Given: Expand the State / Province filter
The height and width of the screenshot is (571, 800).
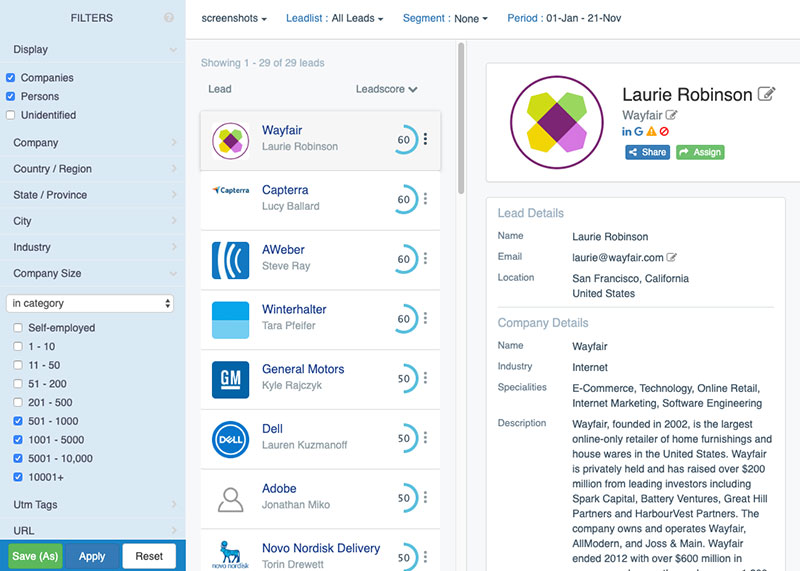Looking at the screenshot, I should click(x=92, y=195).
